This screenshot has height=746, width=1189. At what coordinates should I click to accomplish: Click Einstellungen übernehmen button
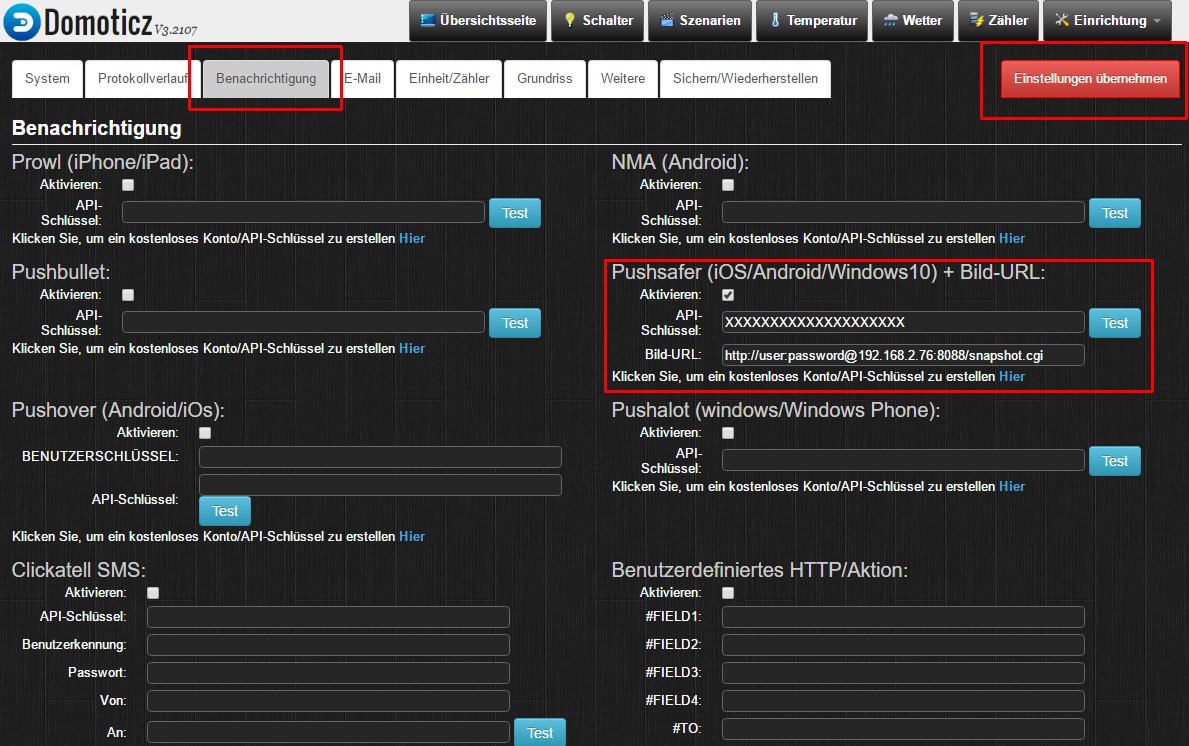tap(1090, 79)
